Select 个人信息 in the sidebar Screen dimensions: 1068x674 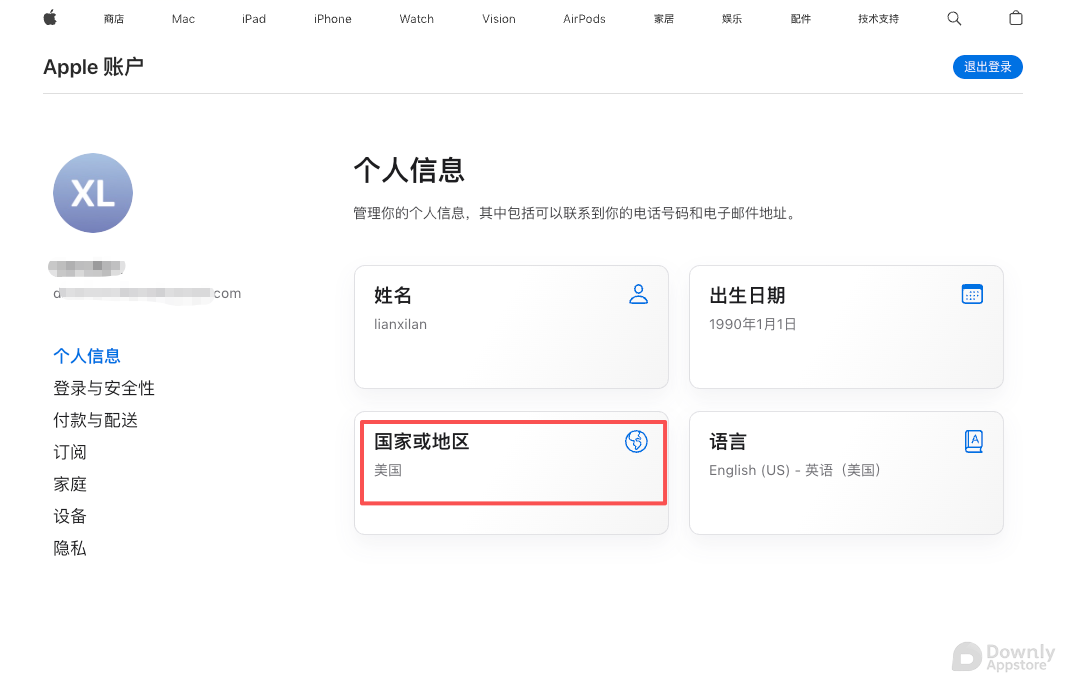click(x=87, y=356)
